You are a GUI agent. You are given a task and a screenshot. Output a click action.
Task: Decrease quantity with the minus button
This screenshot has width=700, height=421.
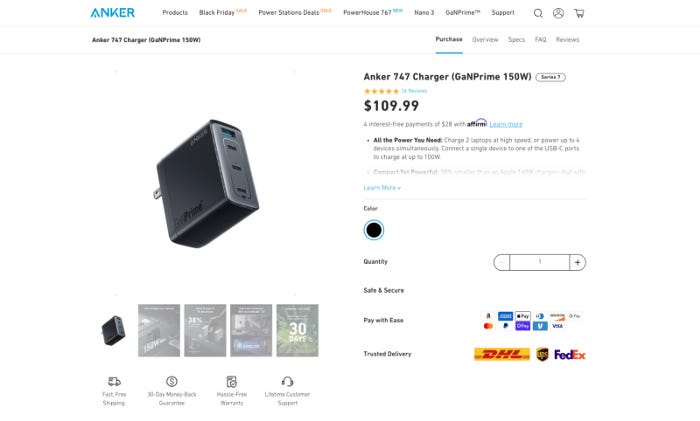[502, 263]
